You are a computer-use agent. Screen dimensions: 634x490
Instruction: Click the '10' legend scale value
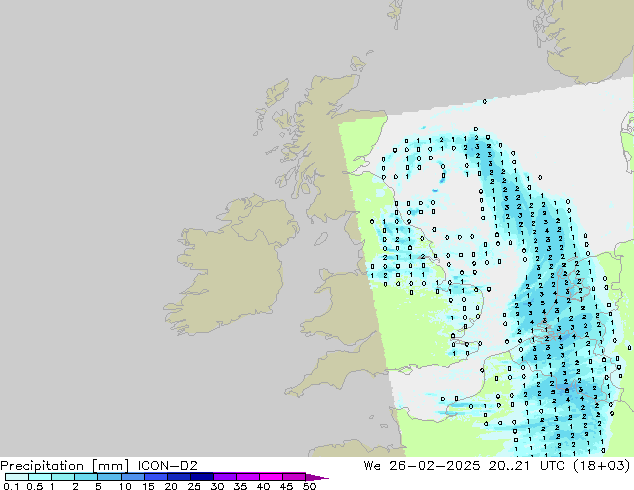(x=125, y=486)
